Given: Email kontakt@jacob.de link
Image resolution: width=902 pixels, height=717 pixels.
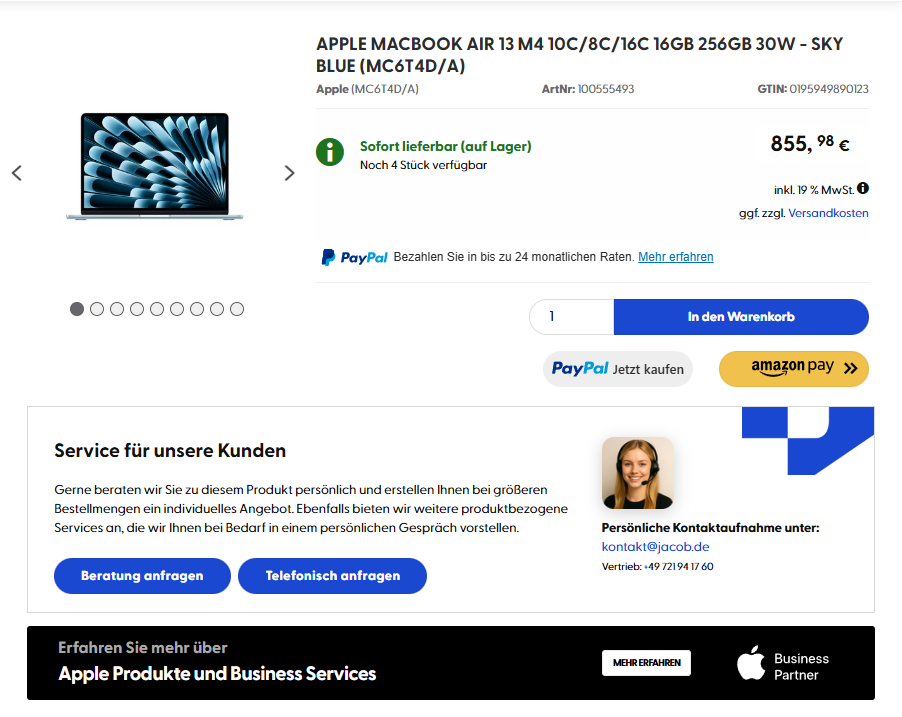Looking at the screenshot, I should coord(655,547).
